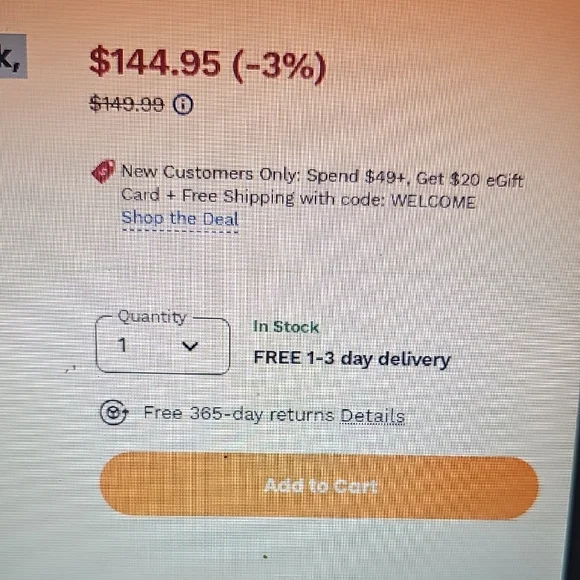Open the Quantity selector box
This screenshot has height=580, width=580.
[x=163, y=346]
